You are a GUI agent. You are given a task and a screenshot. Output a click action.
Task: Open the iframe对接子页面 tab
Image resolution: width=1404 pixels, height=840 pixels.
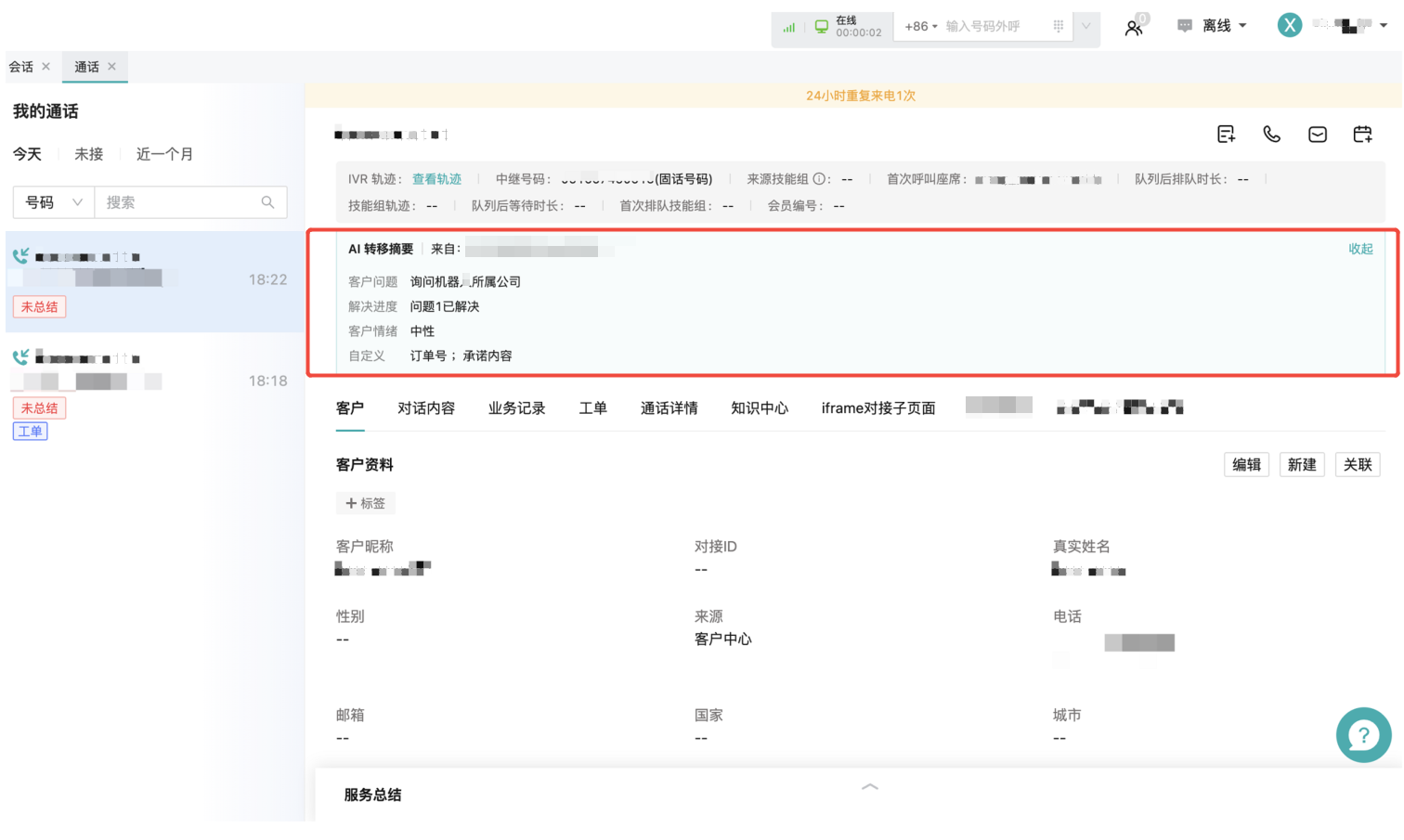point(878,408)
